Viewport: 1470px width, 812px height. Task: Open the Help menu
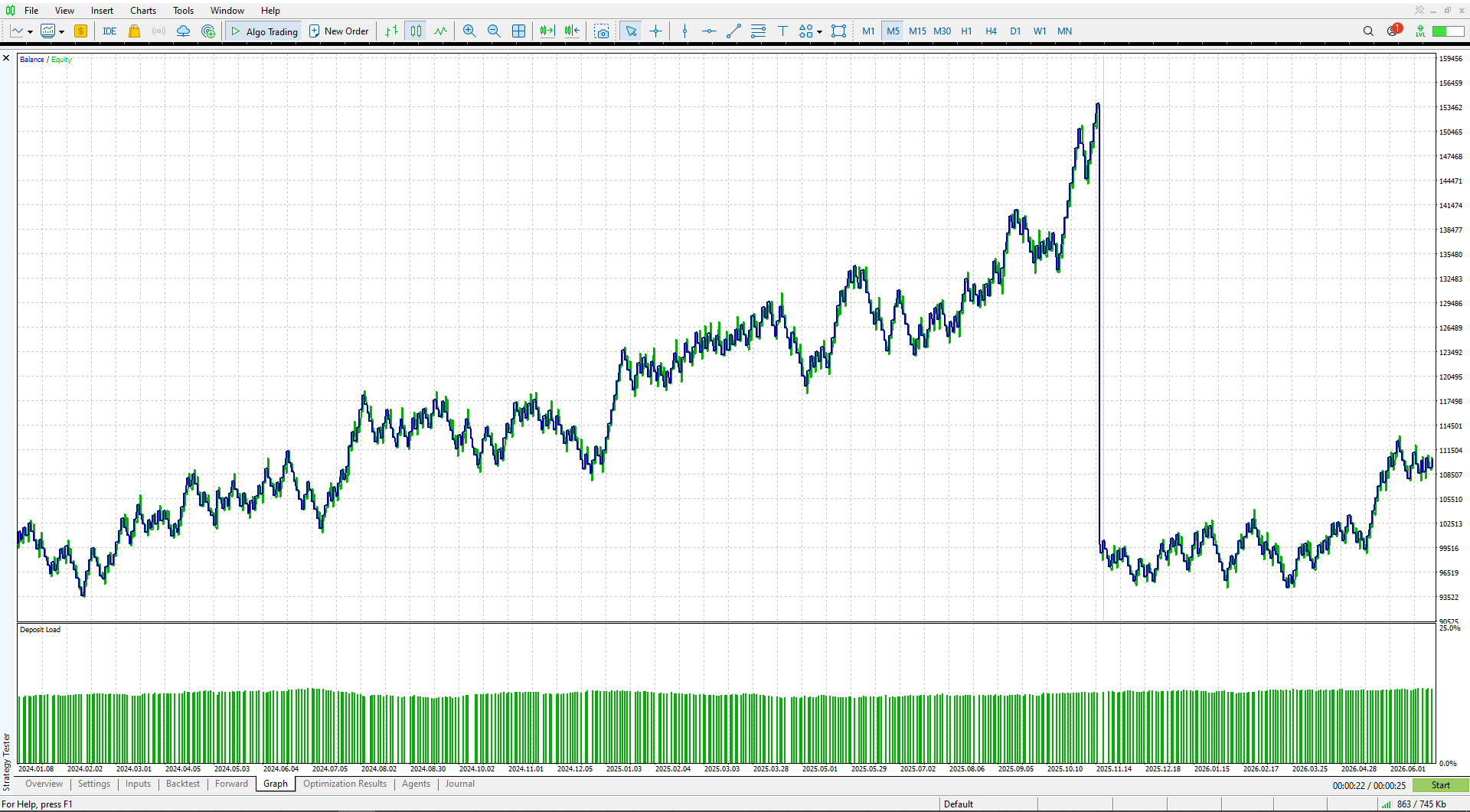tap(270, 11)
